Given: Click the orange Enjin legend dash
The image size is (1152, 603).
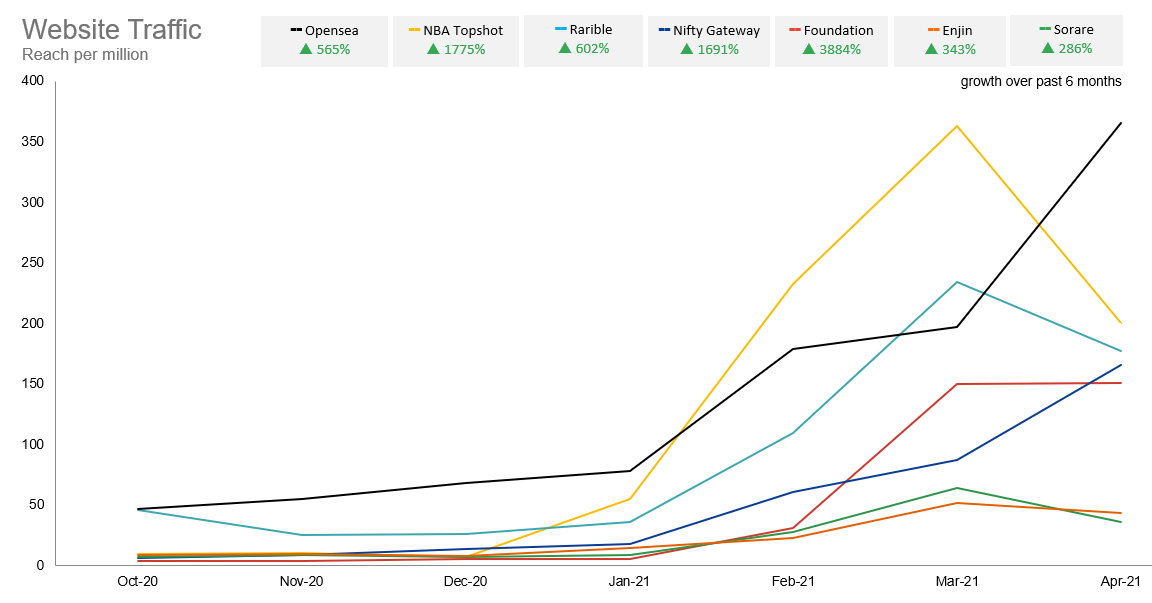Looking at the screenshot, I should point(934,30).
